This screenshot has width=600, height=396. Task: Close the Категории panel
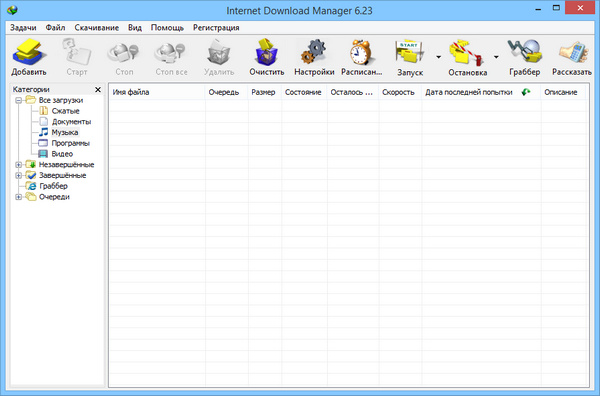pos(98,90)
